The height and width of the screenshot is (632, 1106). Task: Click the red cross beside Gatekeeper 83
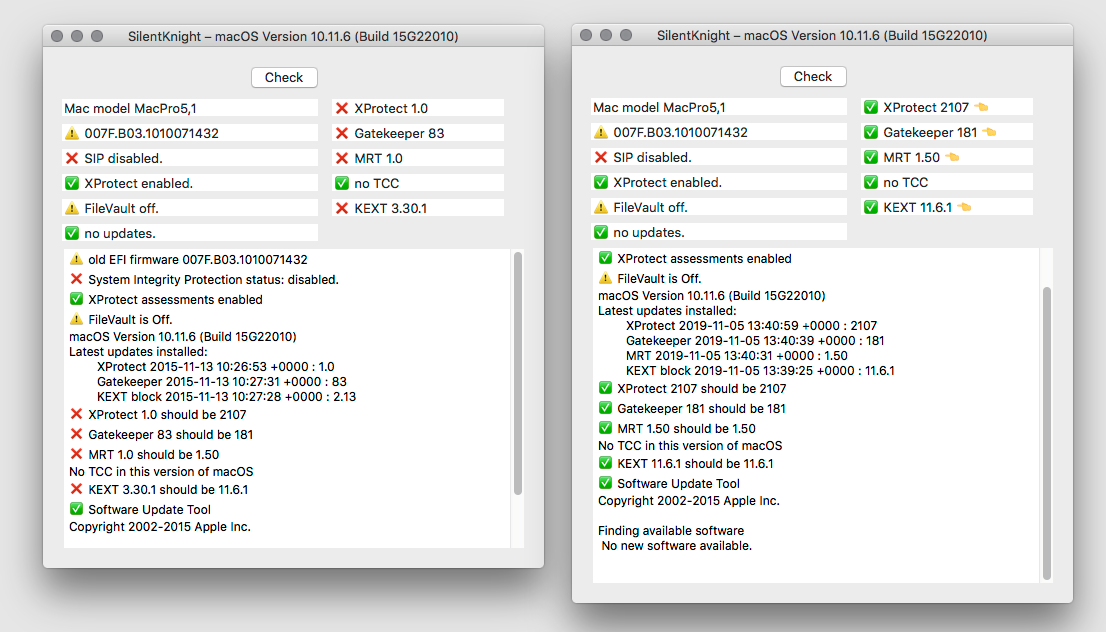tap(342, 133)
